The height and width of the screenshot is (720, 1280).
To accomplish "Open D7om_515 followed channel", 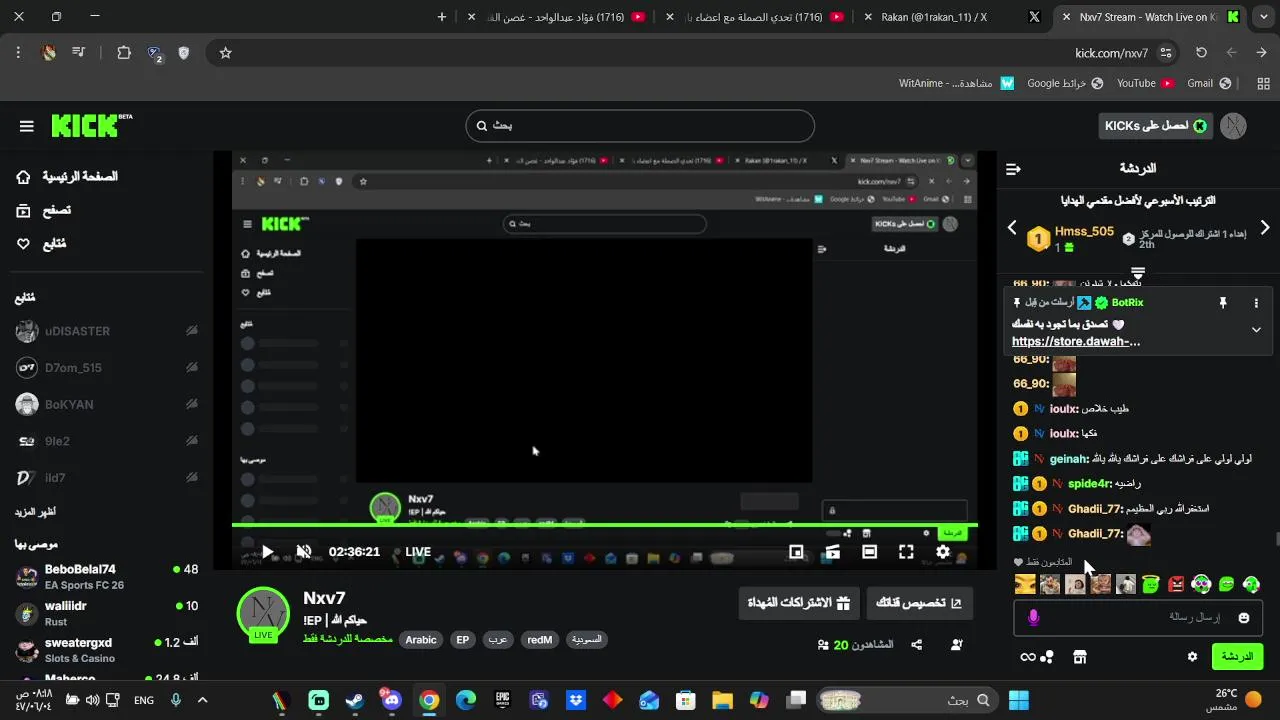I will pyautogui.click(x=106, y=368).
